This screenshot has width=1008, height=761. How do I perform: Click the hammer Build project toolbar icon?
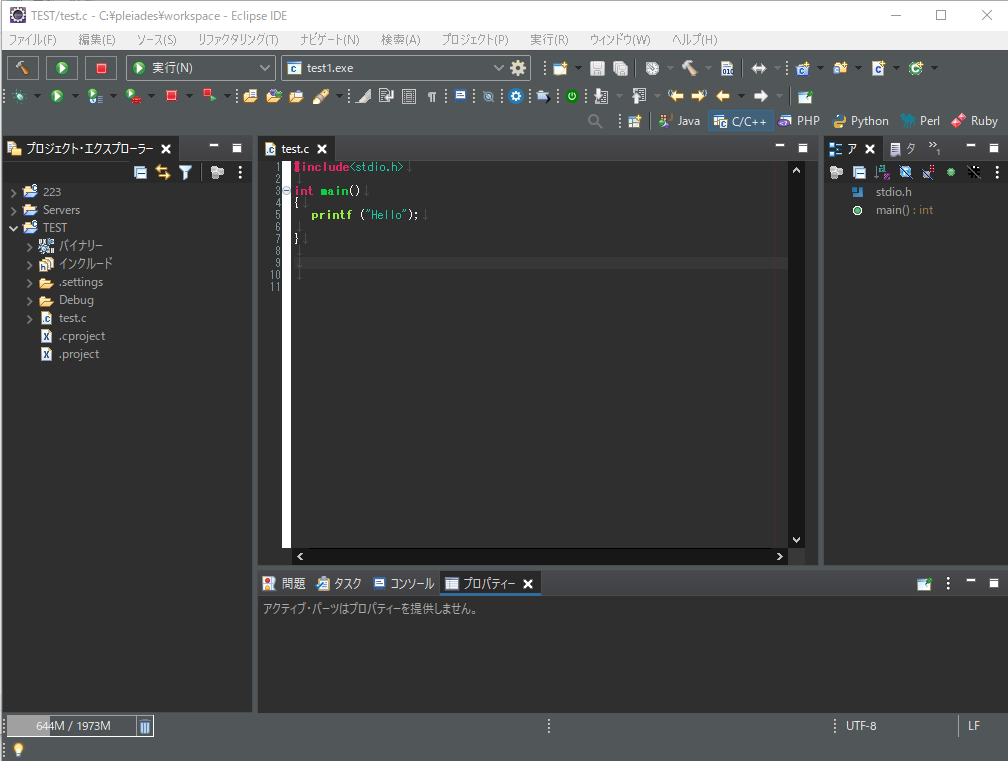(689, 68)
